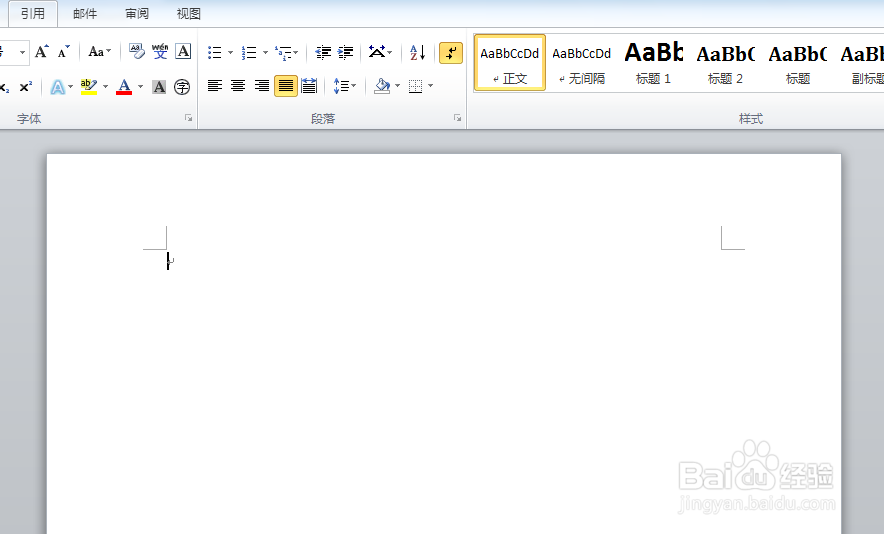Image resolution: width=884 pixels, height=534 pixels.
Task: Switch to the 审阅 tab
Action: (x=137, y=14)
